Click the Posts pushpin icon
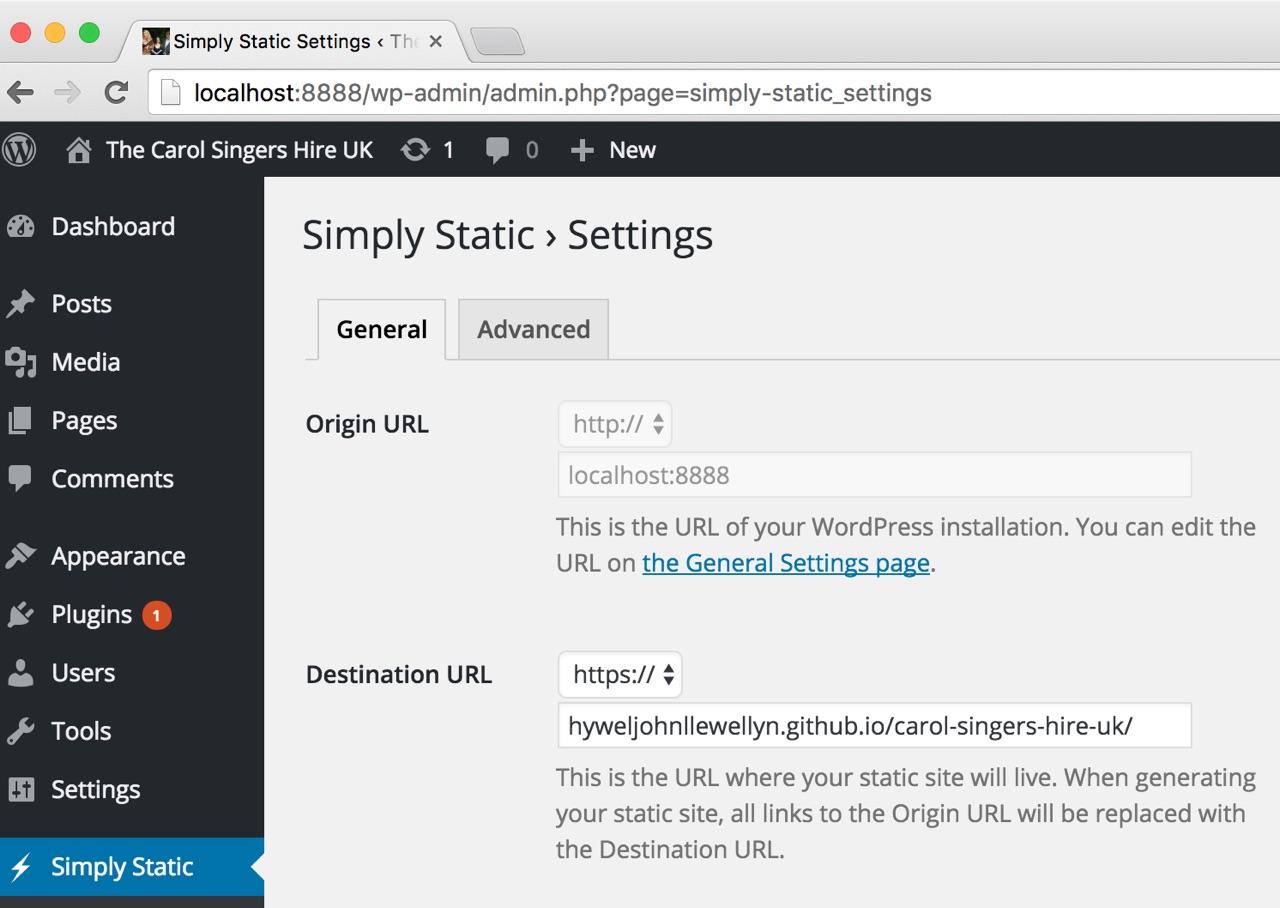 [x=20, y=304]
